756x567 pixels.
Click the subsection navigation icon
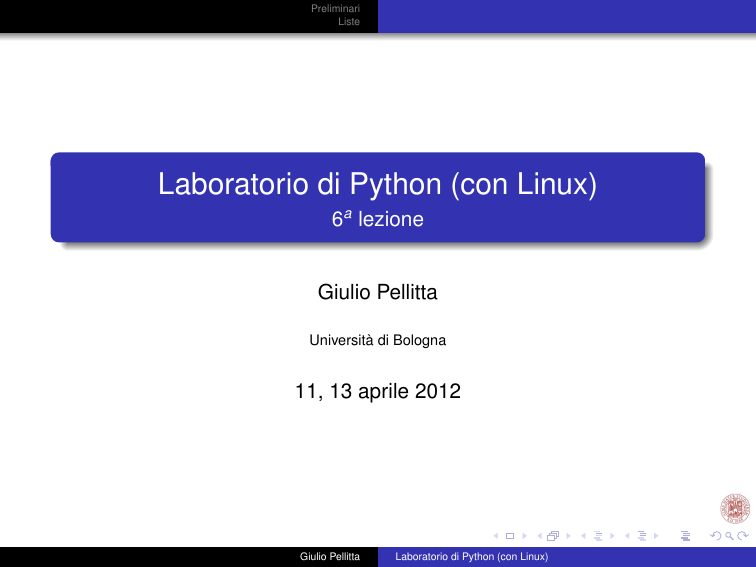[598, 536]
